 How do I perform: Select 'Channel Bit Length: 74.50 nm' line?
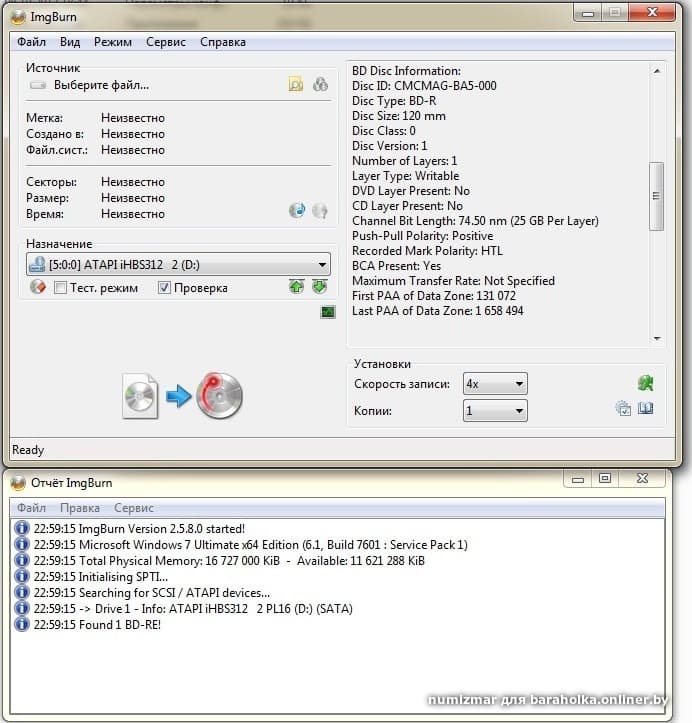pos(475,221)
